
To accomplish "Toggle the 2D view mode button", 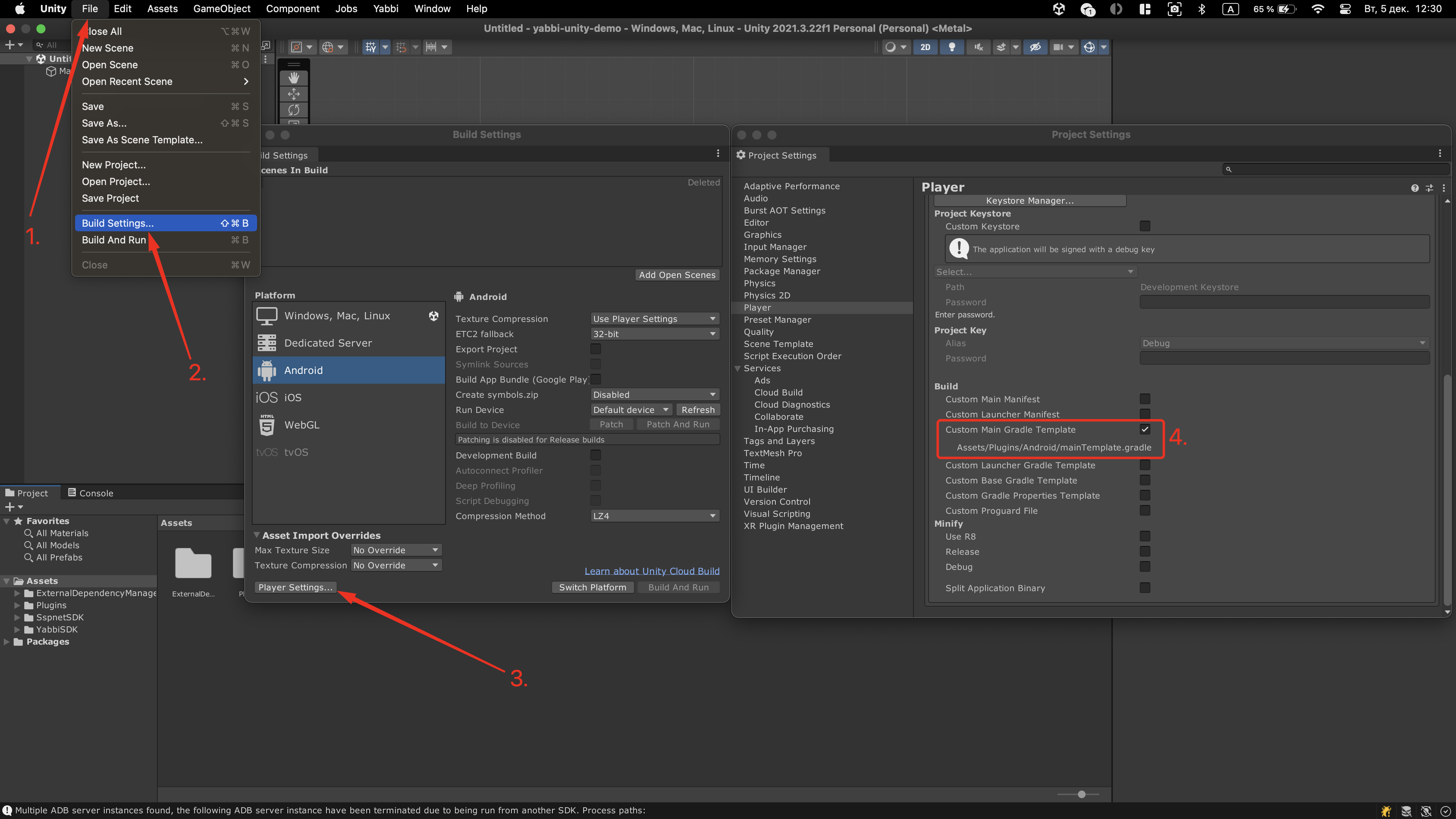I will pyautogui.click(x=925, y=47).
